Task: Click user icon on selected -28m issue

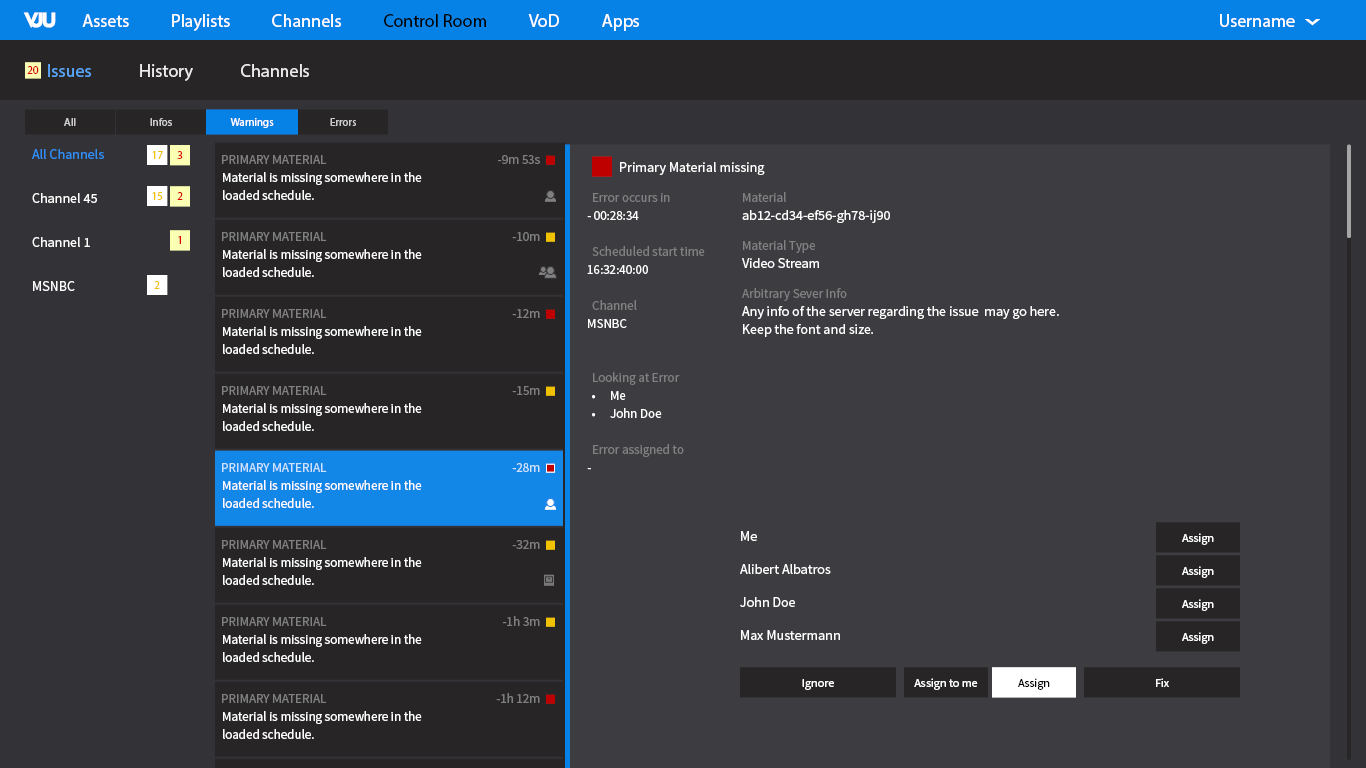Action: point(550,505)
